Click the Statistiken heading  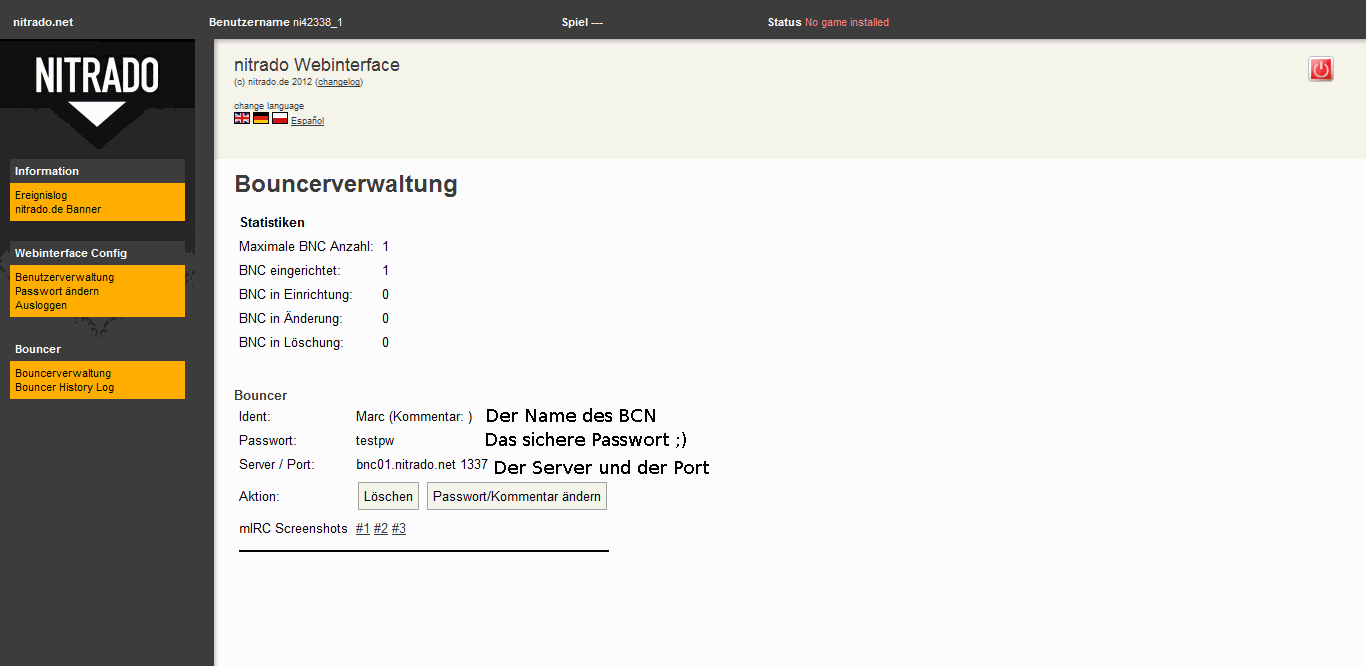point(272,223)
